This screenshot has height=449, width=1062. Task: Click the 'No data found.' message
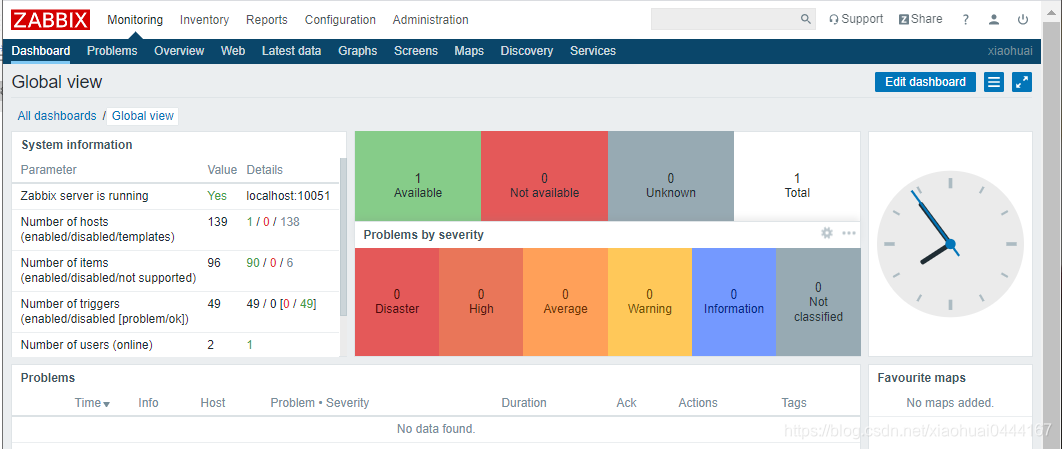pyautogui.click(x=436, y=429)
